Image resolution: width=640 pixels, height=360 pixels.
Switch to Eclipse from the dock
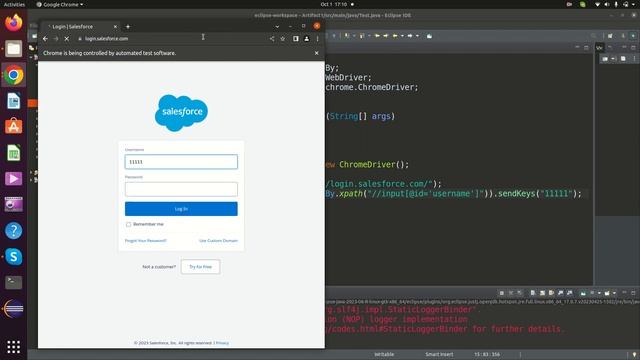(13, 309)
